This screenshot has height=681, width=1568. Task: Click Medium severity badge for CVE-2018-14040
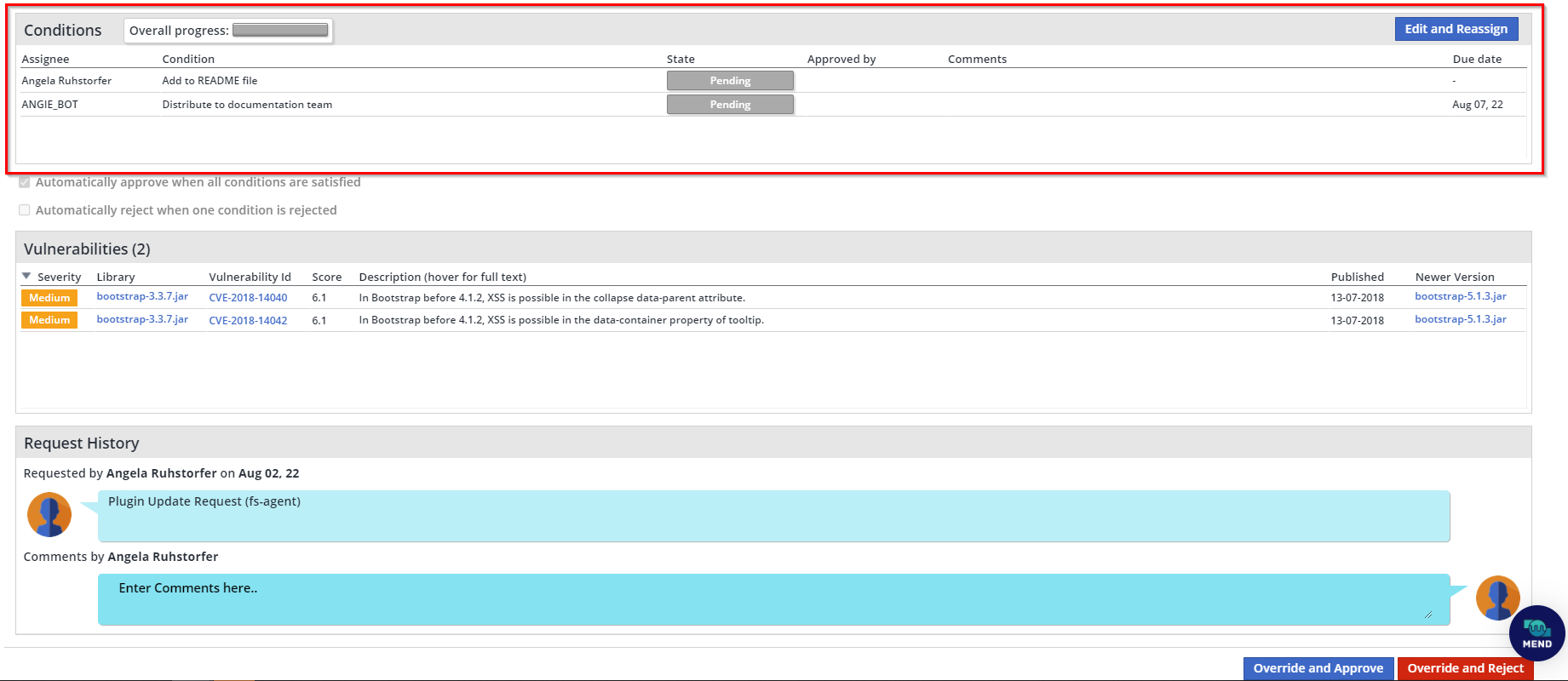[49, 298]
